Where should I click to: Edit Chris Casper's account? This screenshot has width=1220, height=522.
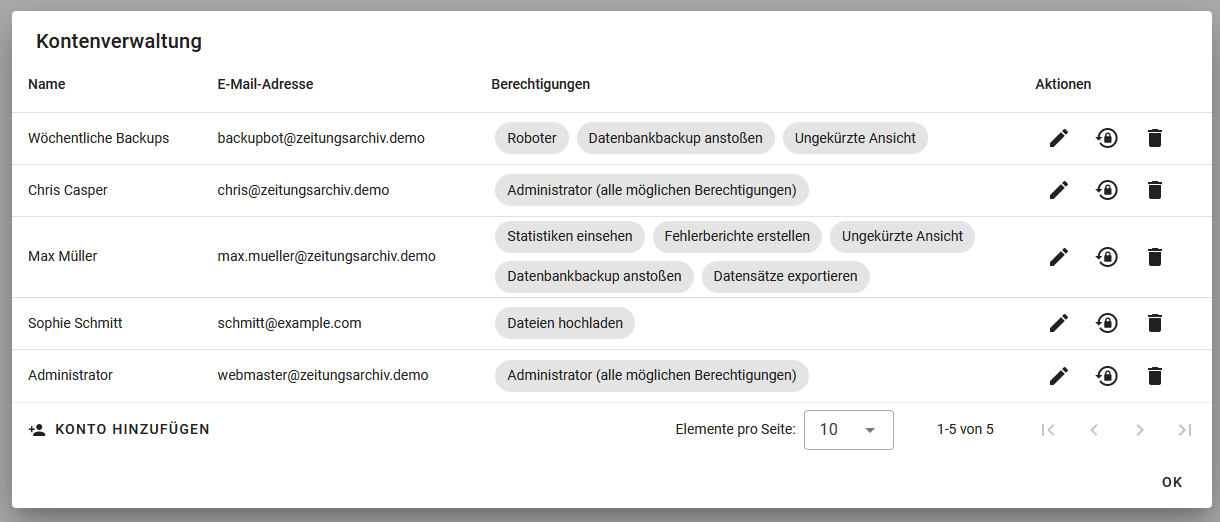(1059, 190)
